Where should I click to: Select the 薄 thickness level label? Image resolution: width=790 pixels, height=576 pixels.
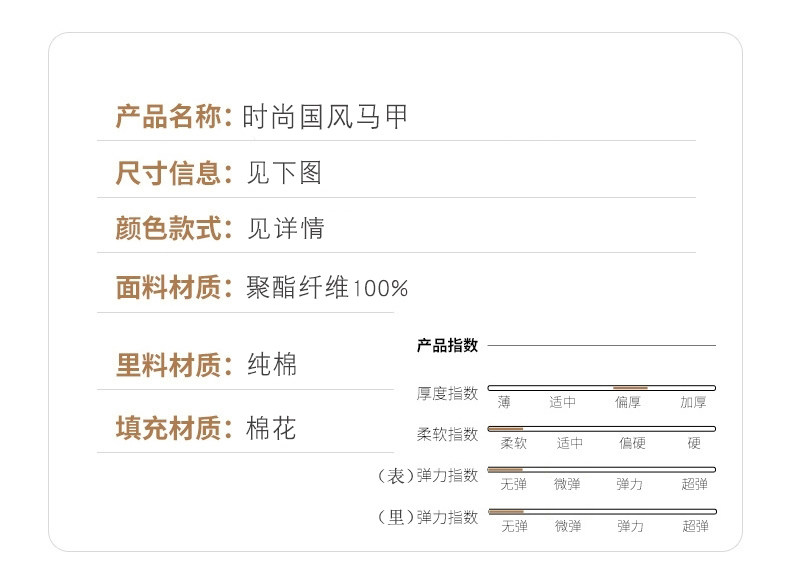click(504, 402)
